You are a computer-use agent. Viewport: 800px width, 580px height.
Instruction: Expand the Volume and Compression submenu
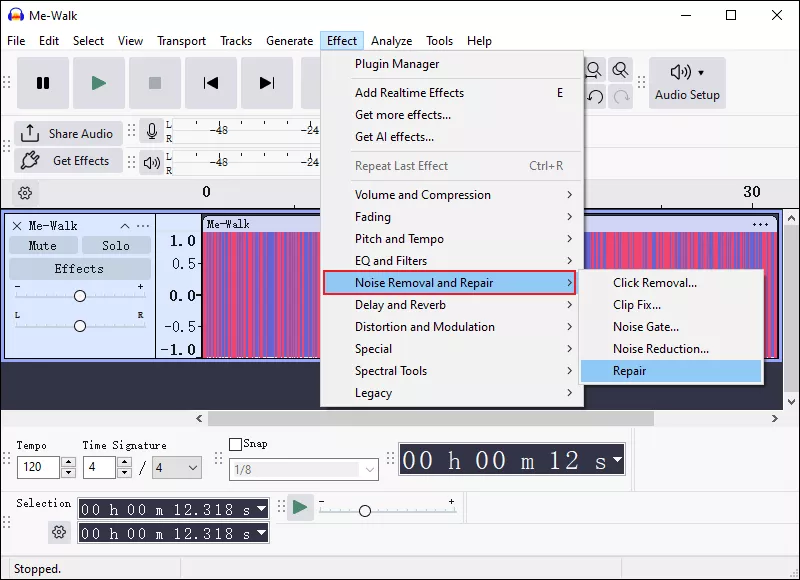(x=452, y=195)
